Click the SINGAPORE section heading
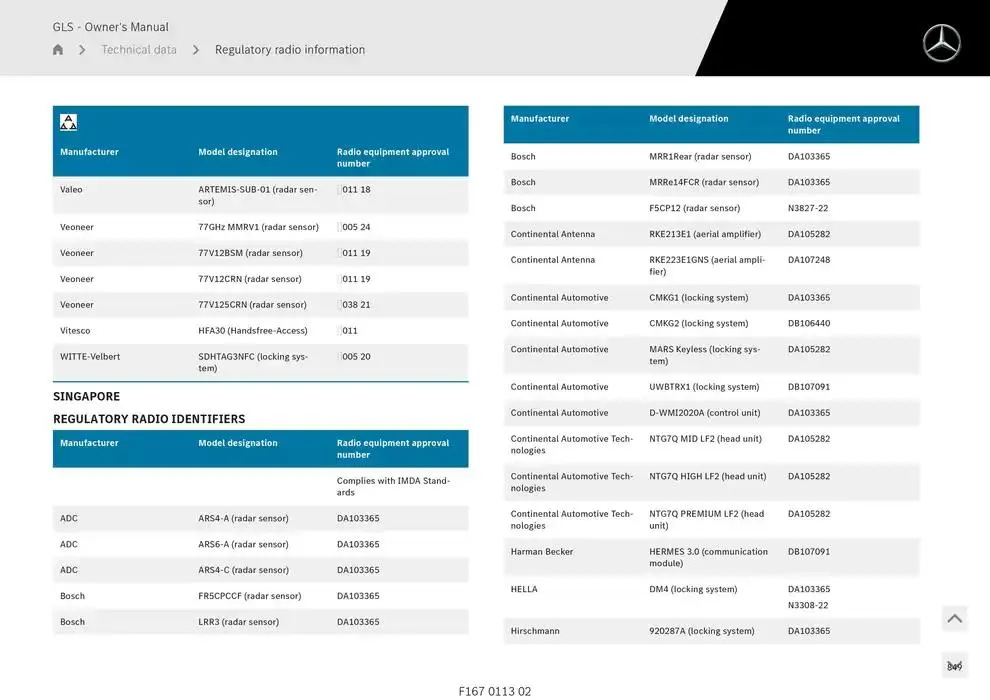The height and width of the screenshot is (700, 990). coord(86,396)
